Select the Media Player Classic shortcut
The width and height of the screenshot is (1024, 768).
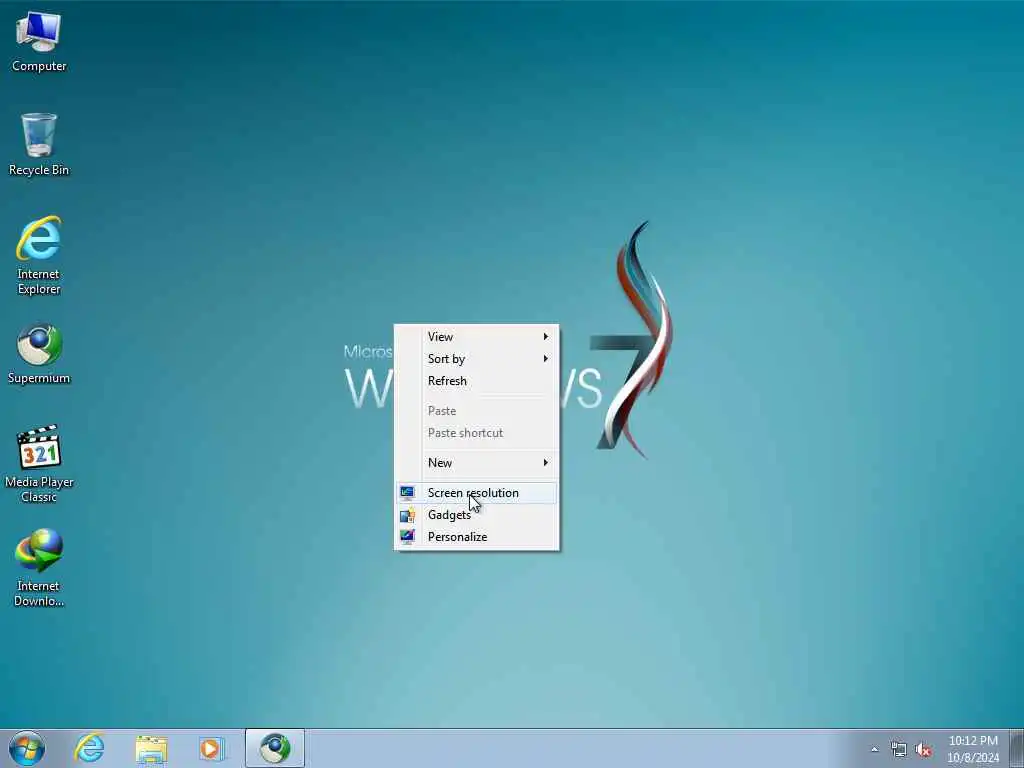point(39,464)
